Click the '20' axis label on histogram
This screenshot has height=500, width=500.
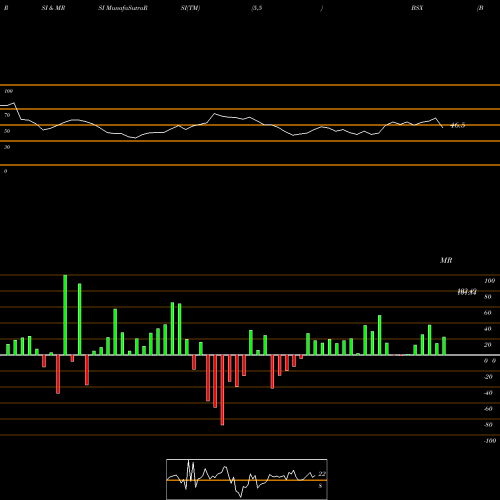tap(488, 345)
